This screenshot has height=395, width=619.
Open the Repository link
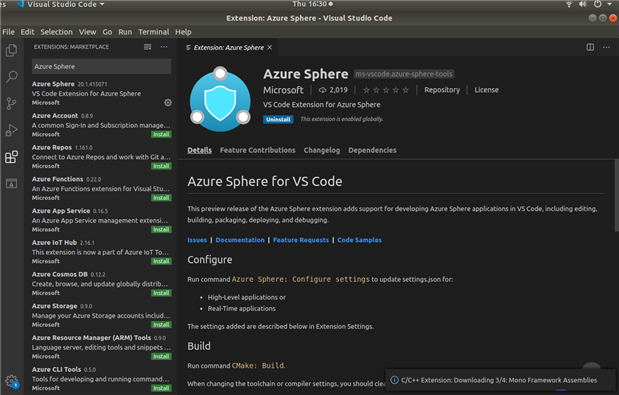coord(442,90)
